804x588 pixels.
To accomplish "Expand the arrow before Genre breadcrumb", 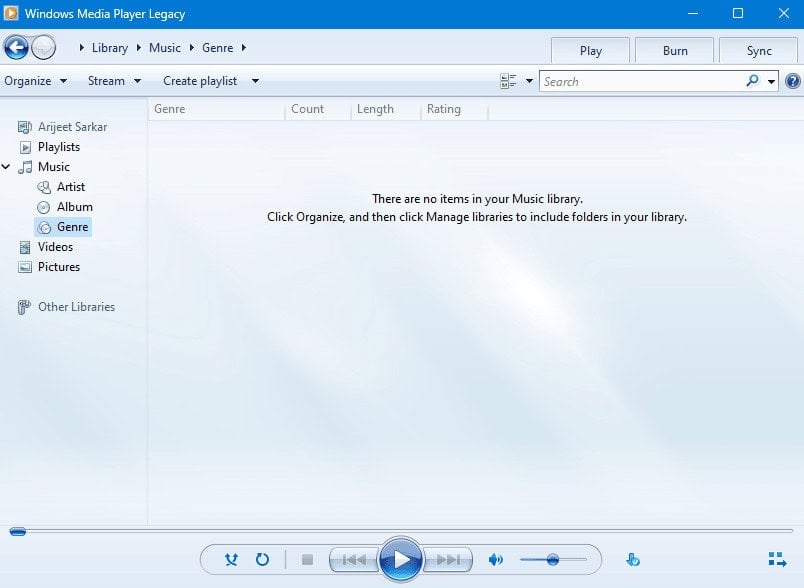I will tap(191, 48).
